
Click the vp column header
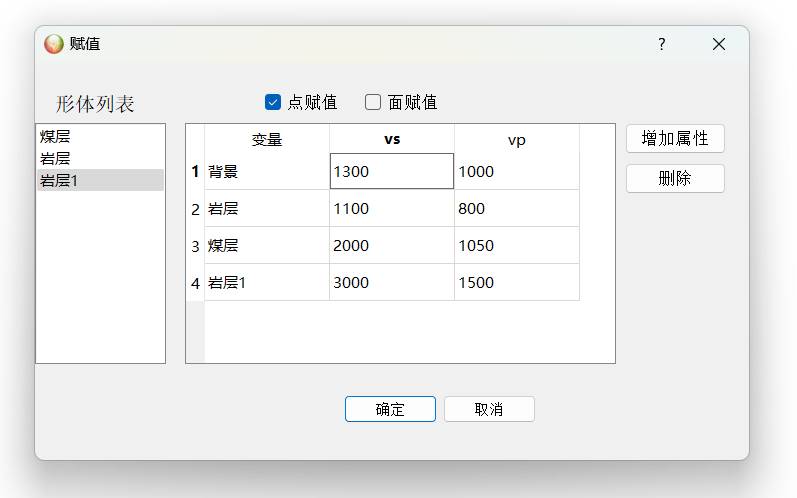coord(516,139)
